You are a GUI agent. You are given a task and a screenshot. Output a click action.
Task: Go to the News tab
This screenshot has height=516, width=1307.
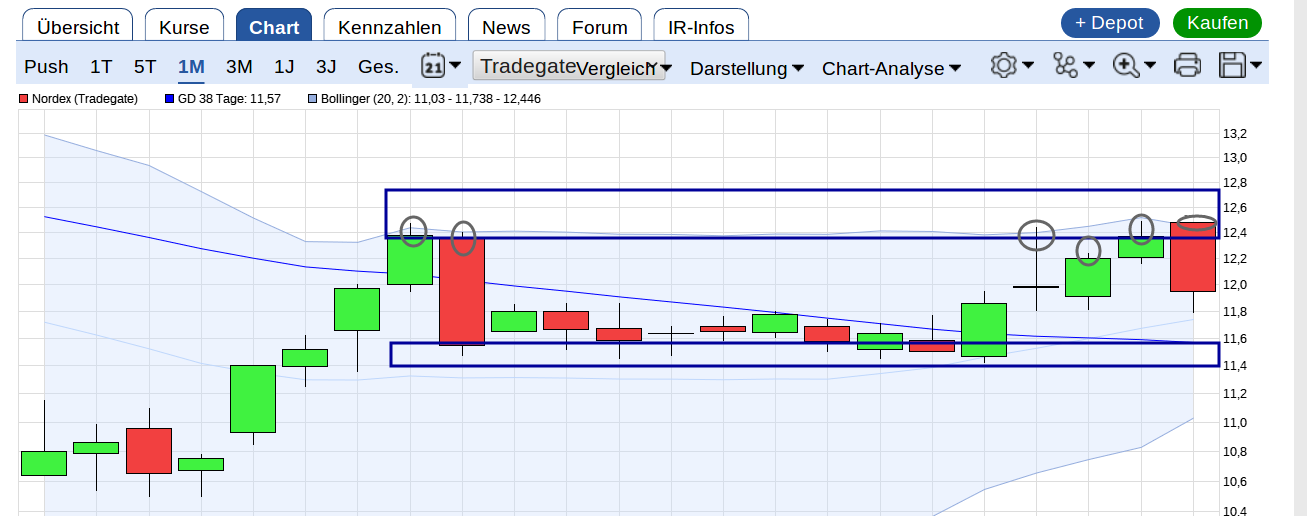tap(506, 26)
